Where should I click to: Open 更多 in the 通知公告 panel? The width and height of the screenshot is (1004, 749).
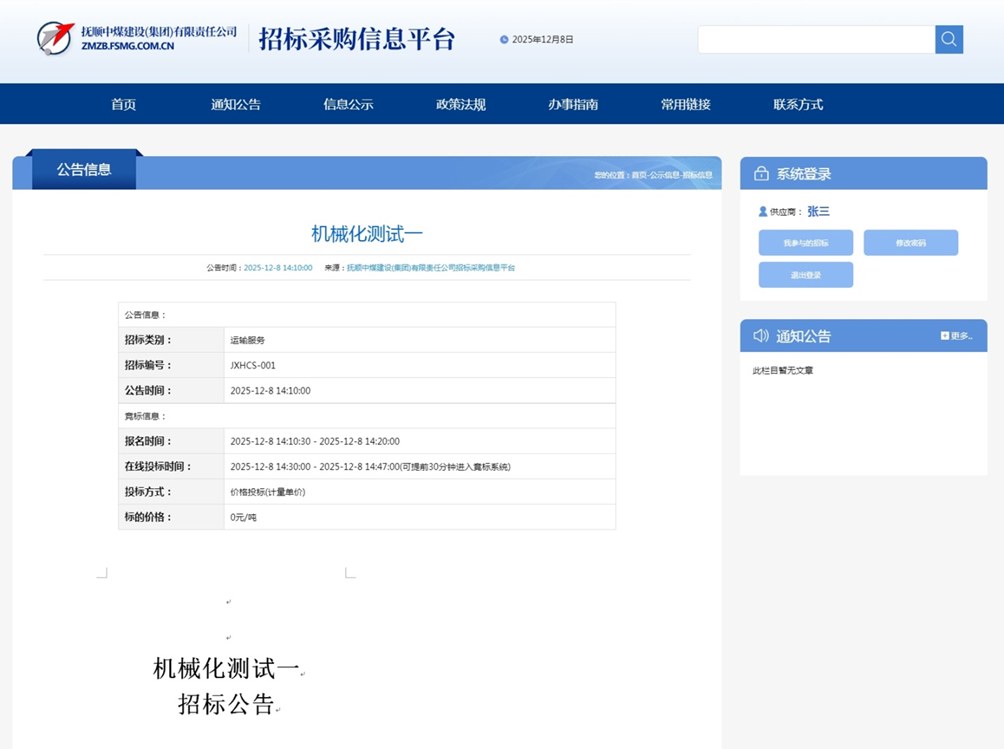(x=957, y=336)
